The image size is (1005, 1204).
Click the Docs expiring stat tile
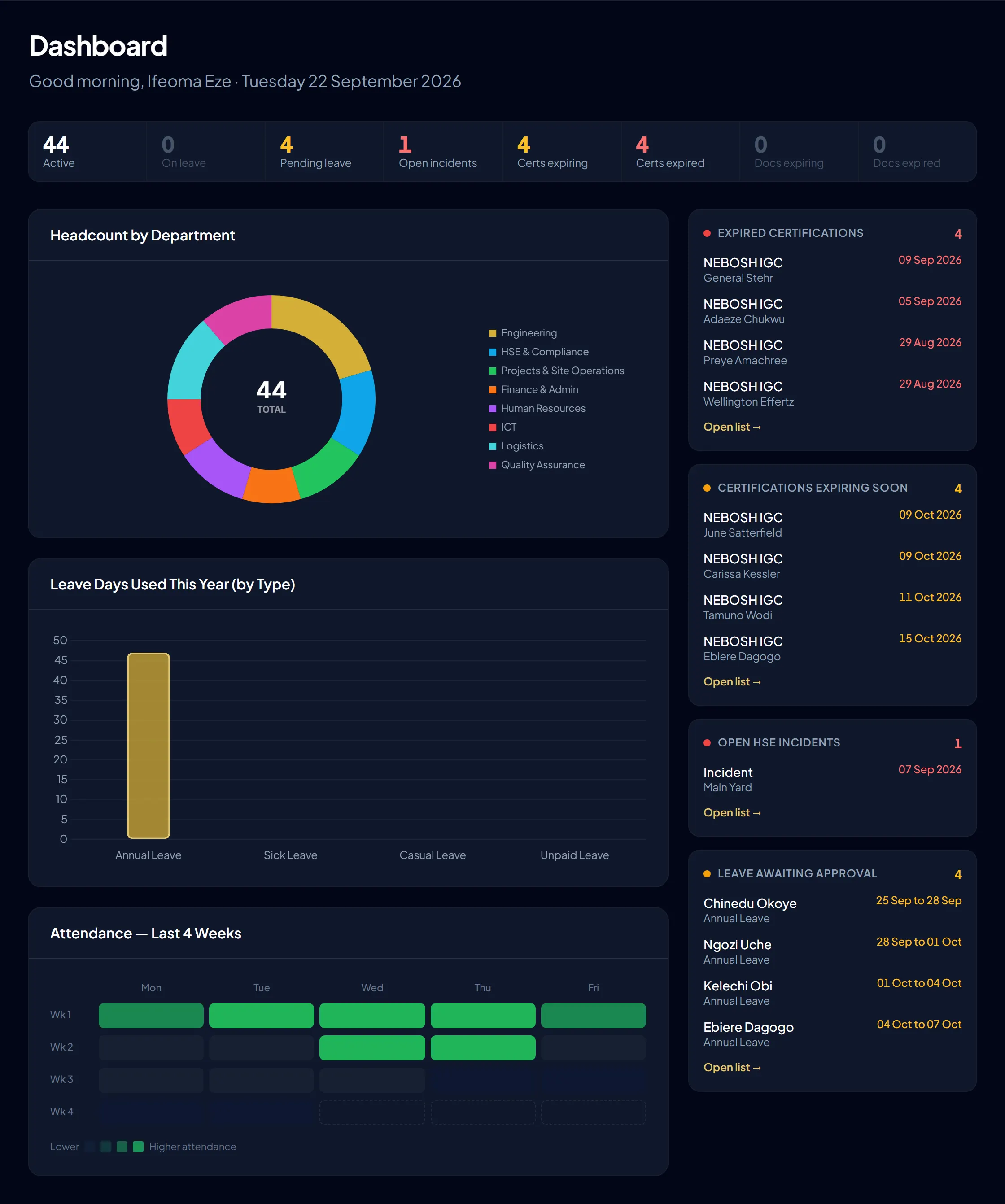point(799,151)
